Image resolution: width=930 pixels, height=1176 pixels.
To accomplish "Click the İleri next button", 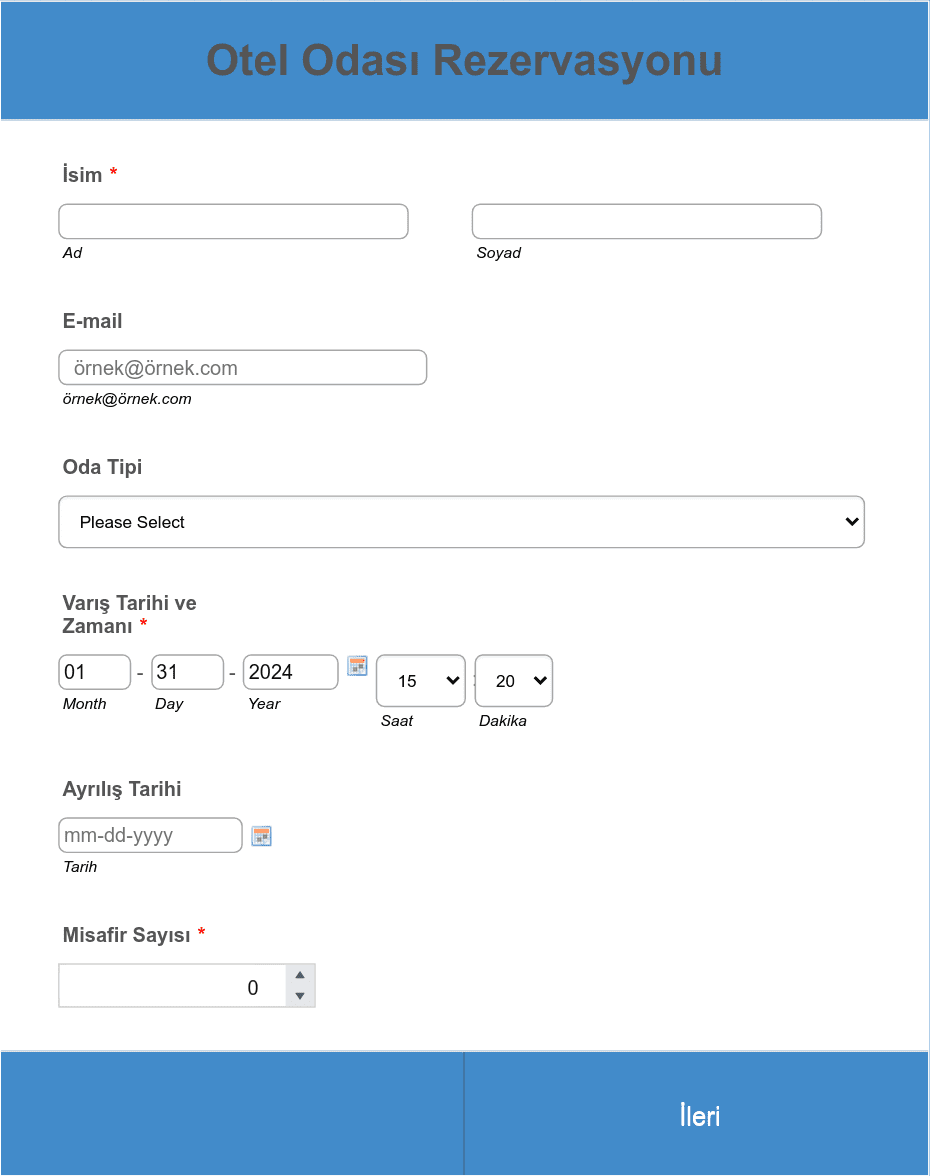I will coord(697,1114).
